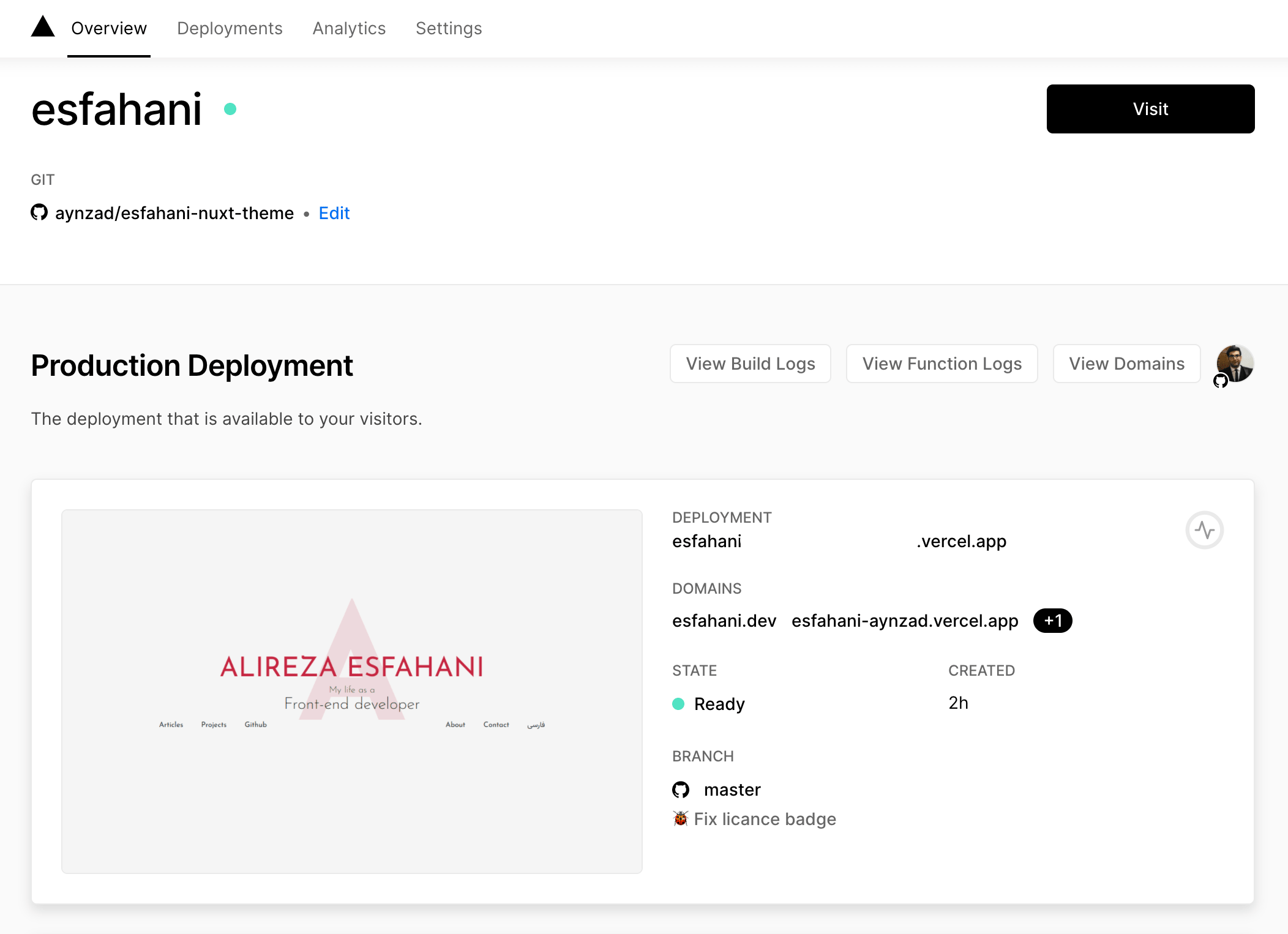Viewport: 1288px width, 934px height.
Task: Click the GitHub branch icon next to master
Action: tap(681, 789)
